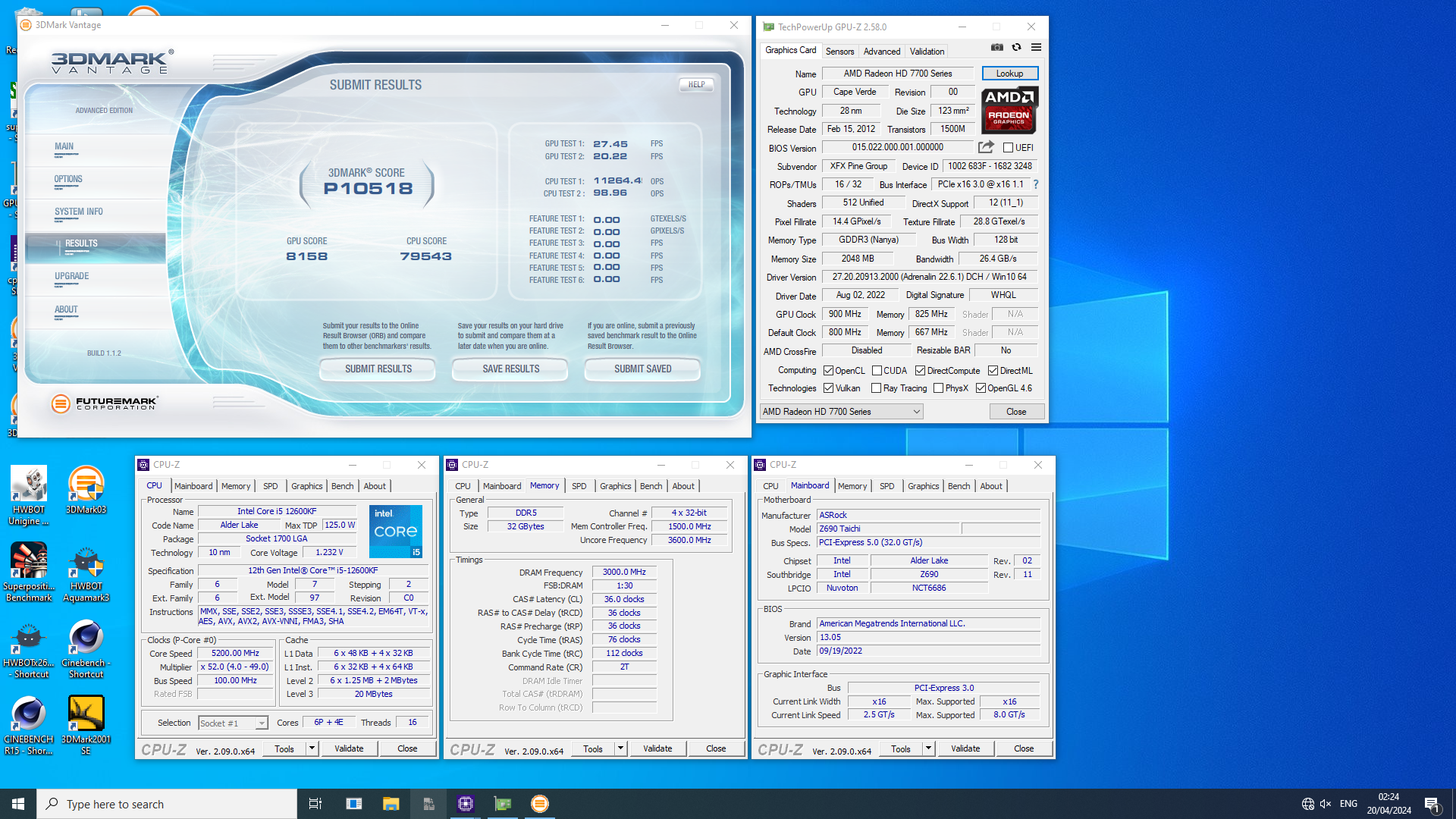Click the SUBMIT RESULTS button

[378, 369]
